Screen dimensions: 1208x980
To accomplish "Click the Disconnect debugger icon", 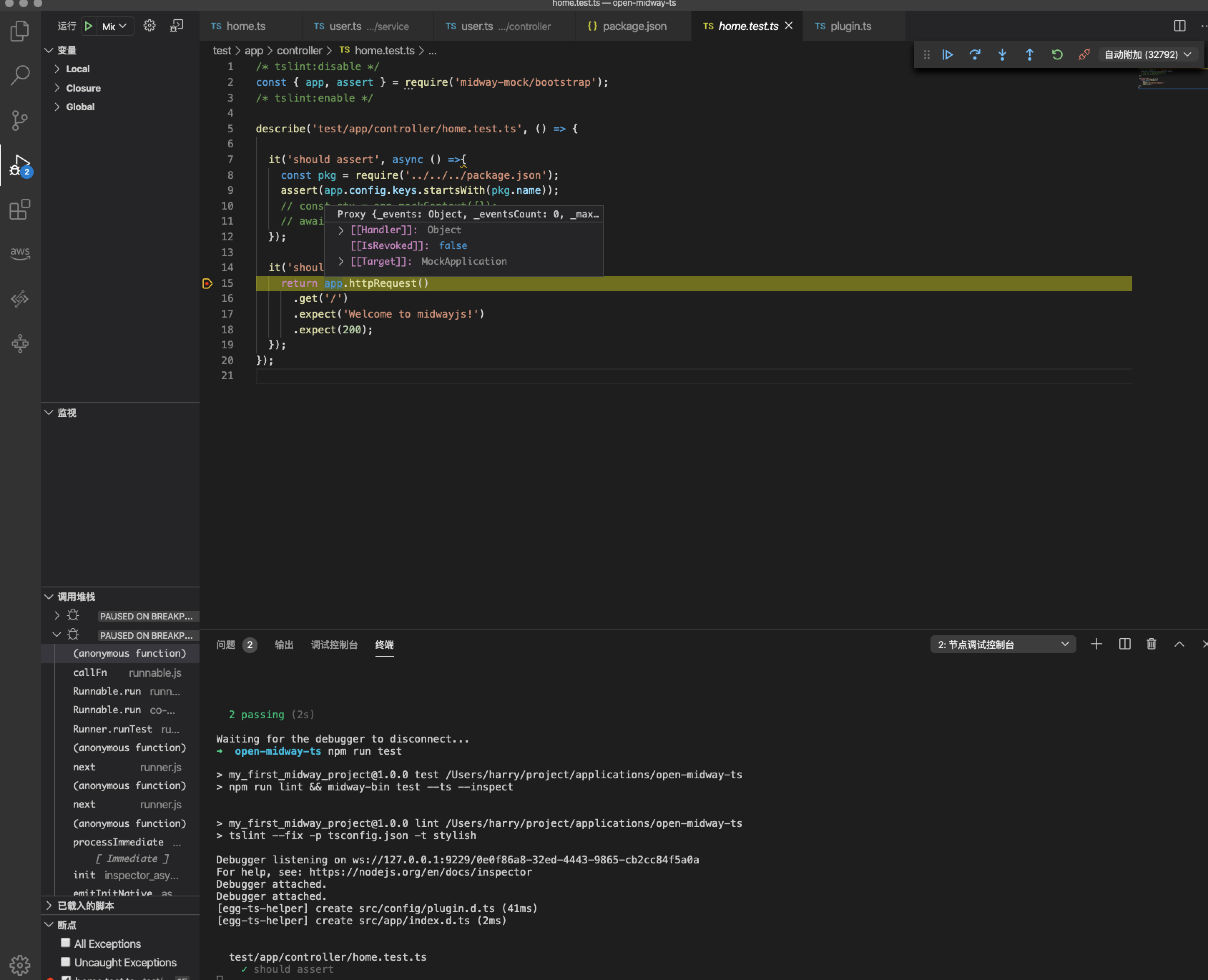I will [1084, 55].
